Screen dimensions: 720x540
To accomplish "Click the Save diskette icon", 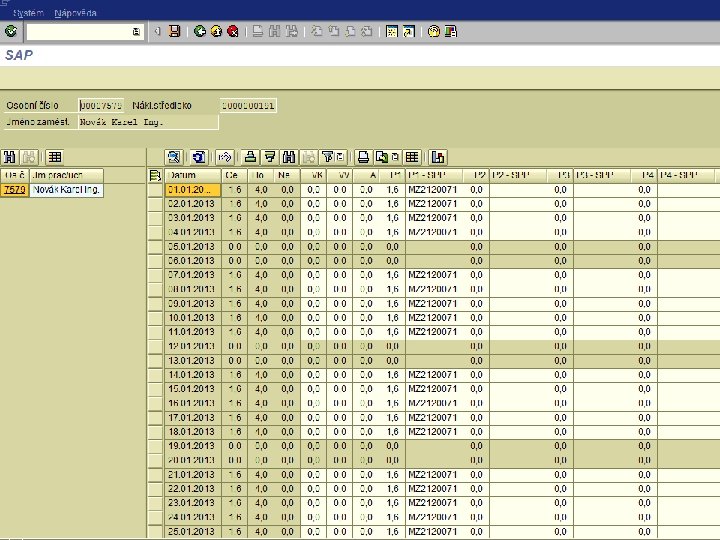I will pyautogui.click(x=174, y=32).
